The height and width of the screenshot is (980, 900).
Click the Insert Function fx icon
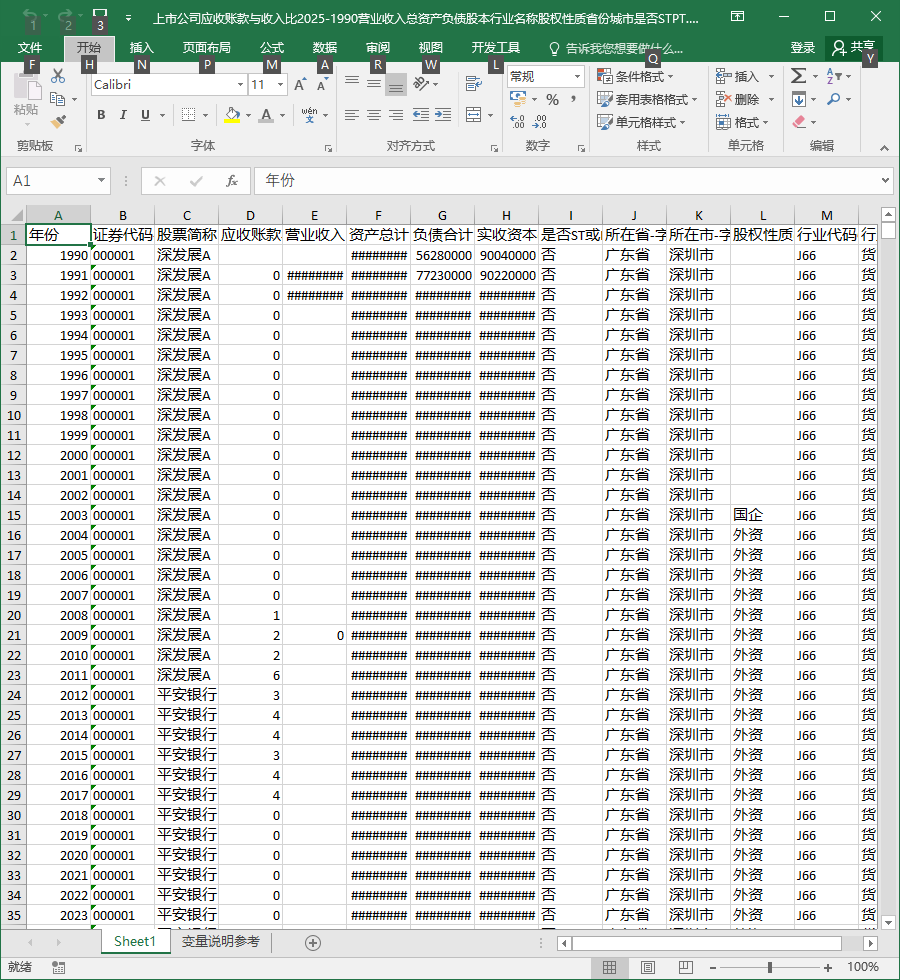pyautogui.click(x=232, y=181)
